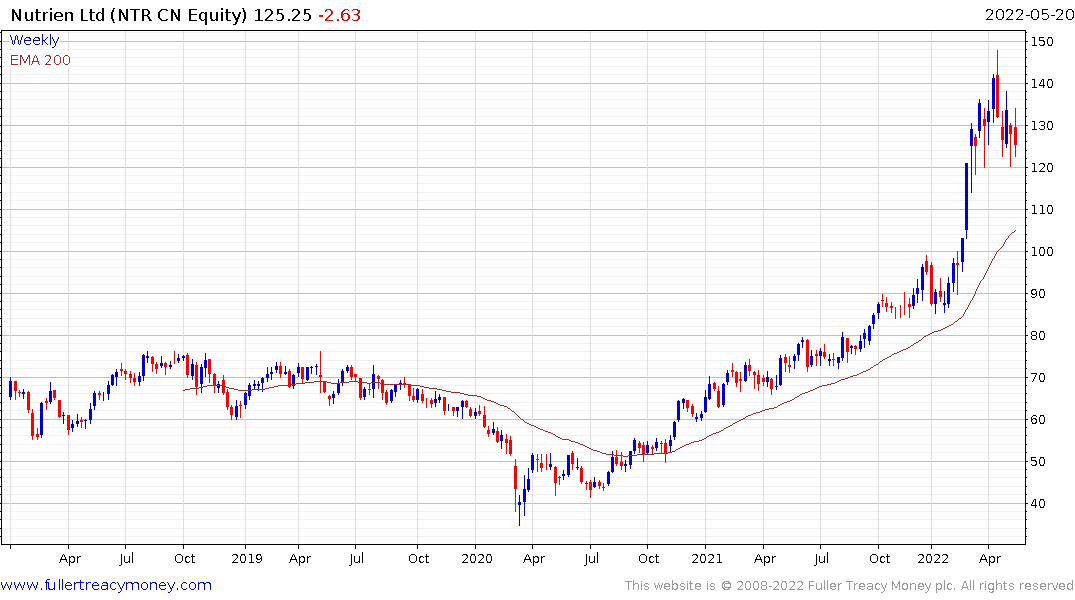Click the 60 price axis label
Screen dimensions: 1075x600
(1038, 420)
